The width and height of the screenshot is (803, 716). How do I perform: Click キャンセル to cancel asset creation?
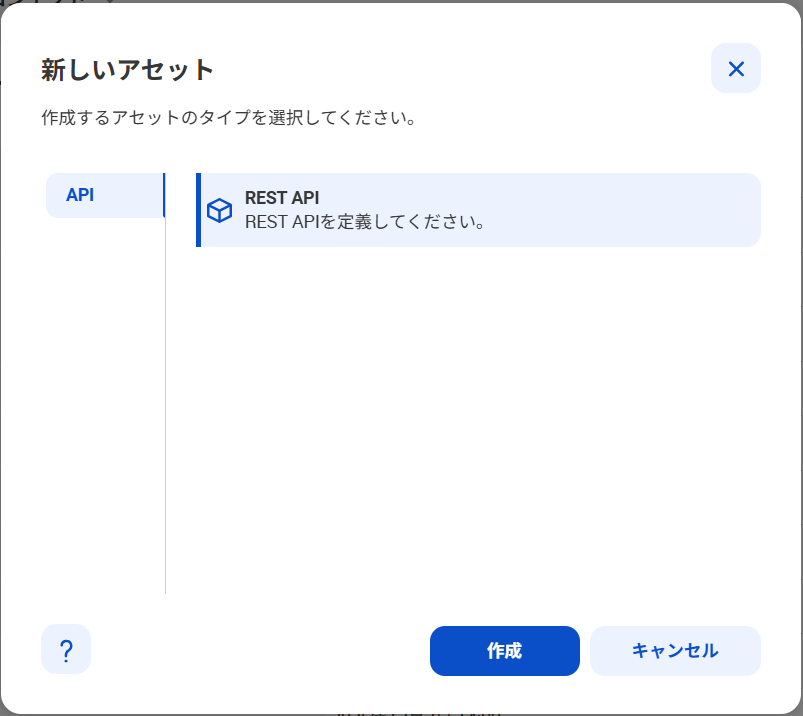pos(675,650)
